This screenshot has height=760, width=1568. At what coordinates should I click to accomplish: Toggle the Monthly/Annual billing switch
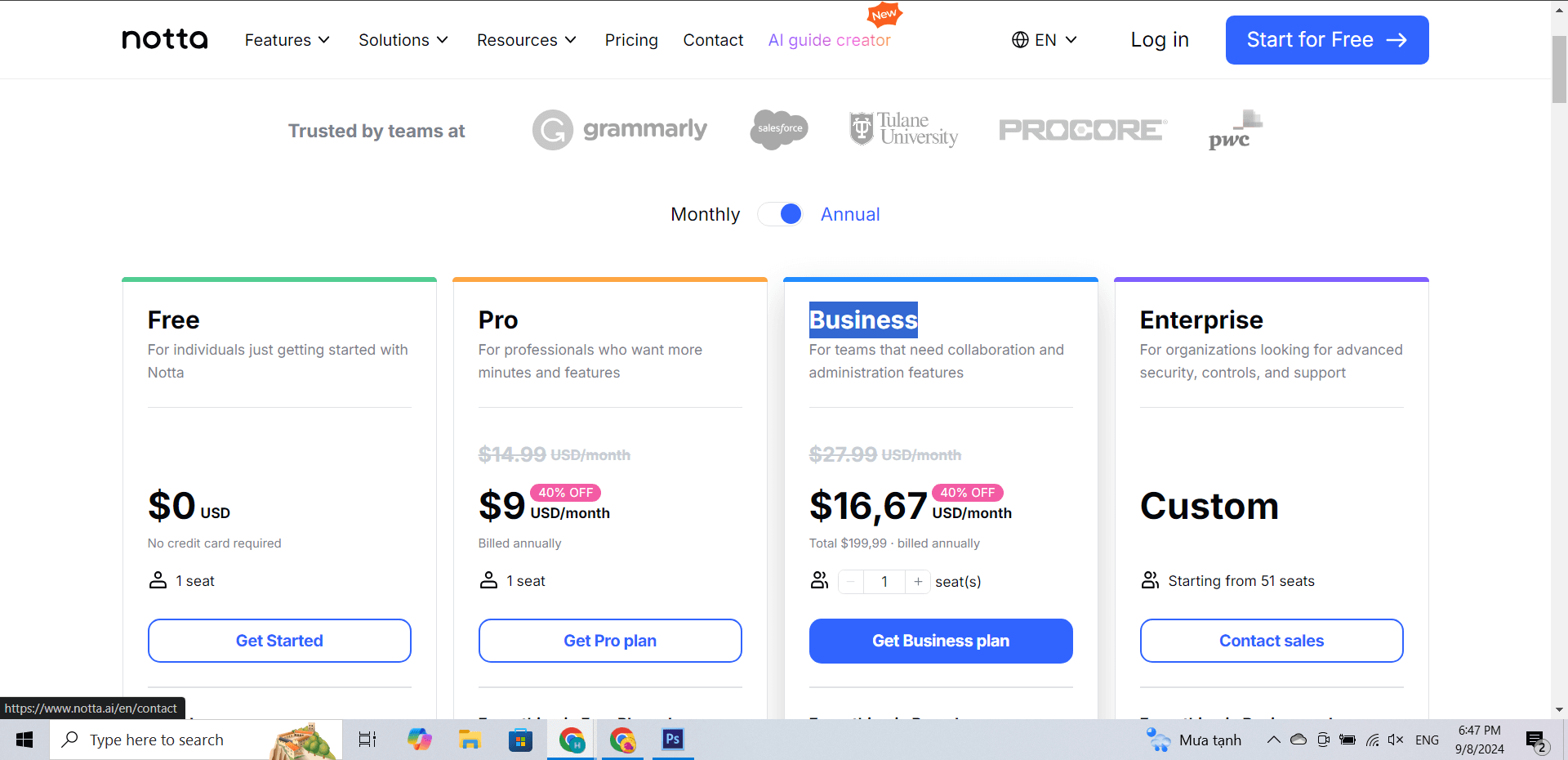(x=781, y=214)
